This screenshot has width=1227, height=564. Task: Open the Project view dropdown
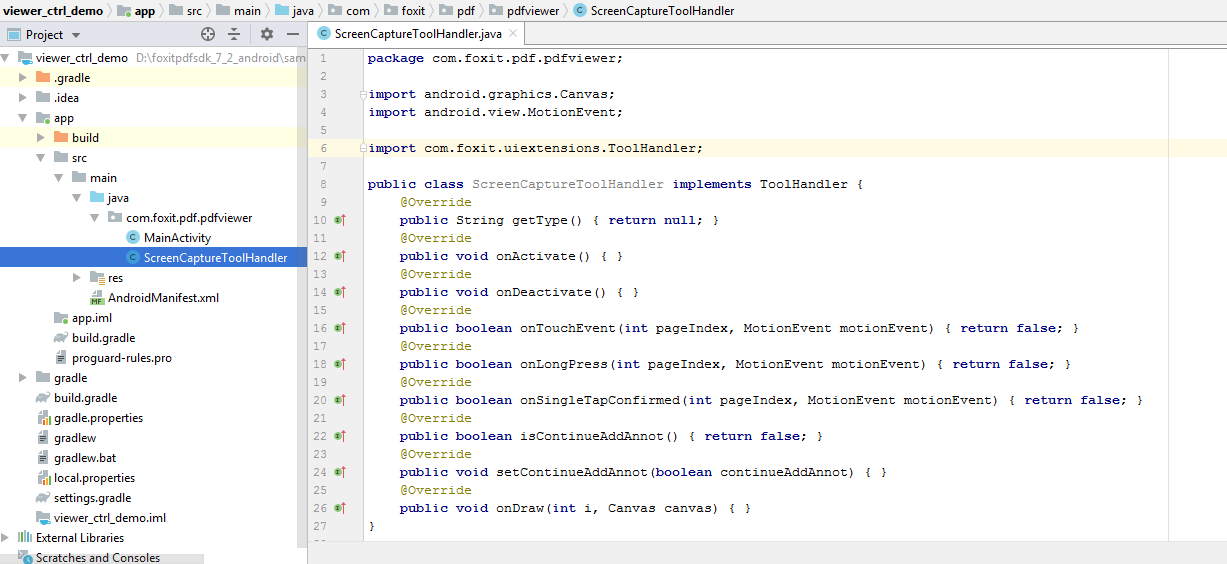[76, 35]
